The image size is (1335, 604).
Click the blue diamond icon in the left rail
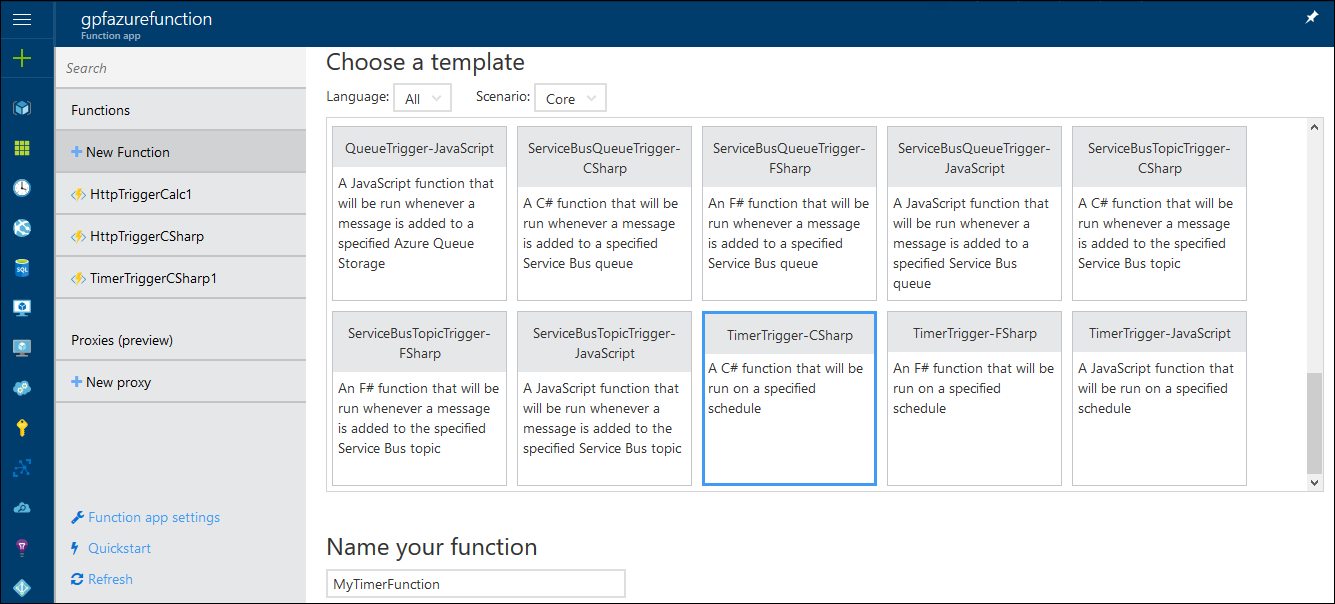click(21, 588)
